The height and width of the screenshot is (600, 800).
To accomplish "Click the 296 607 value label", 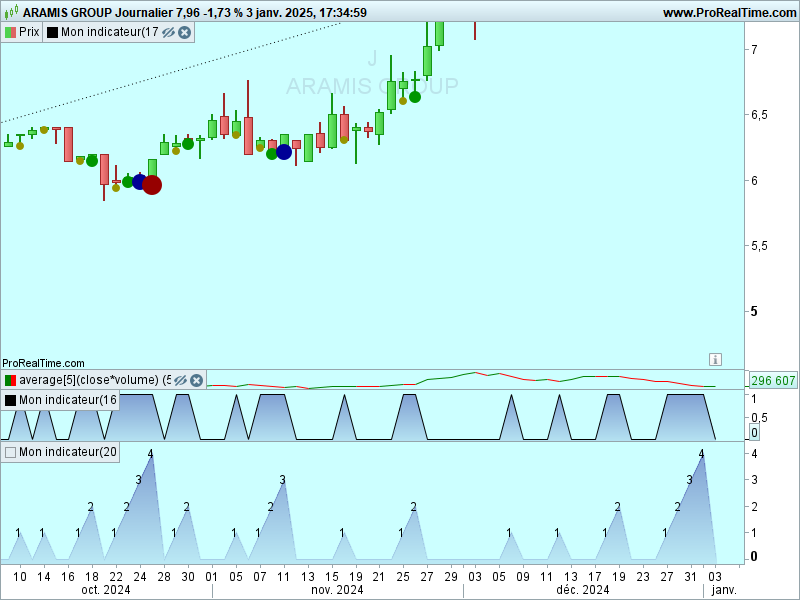I will click(773, 381).
